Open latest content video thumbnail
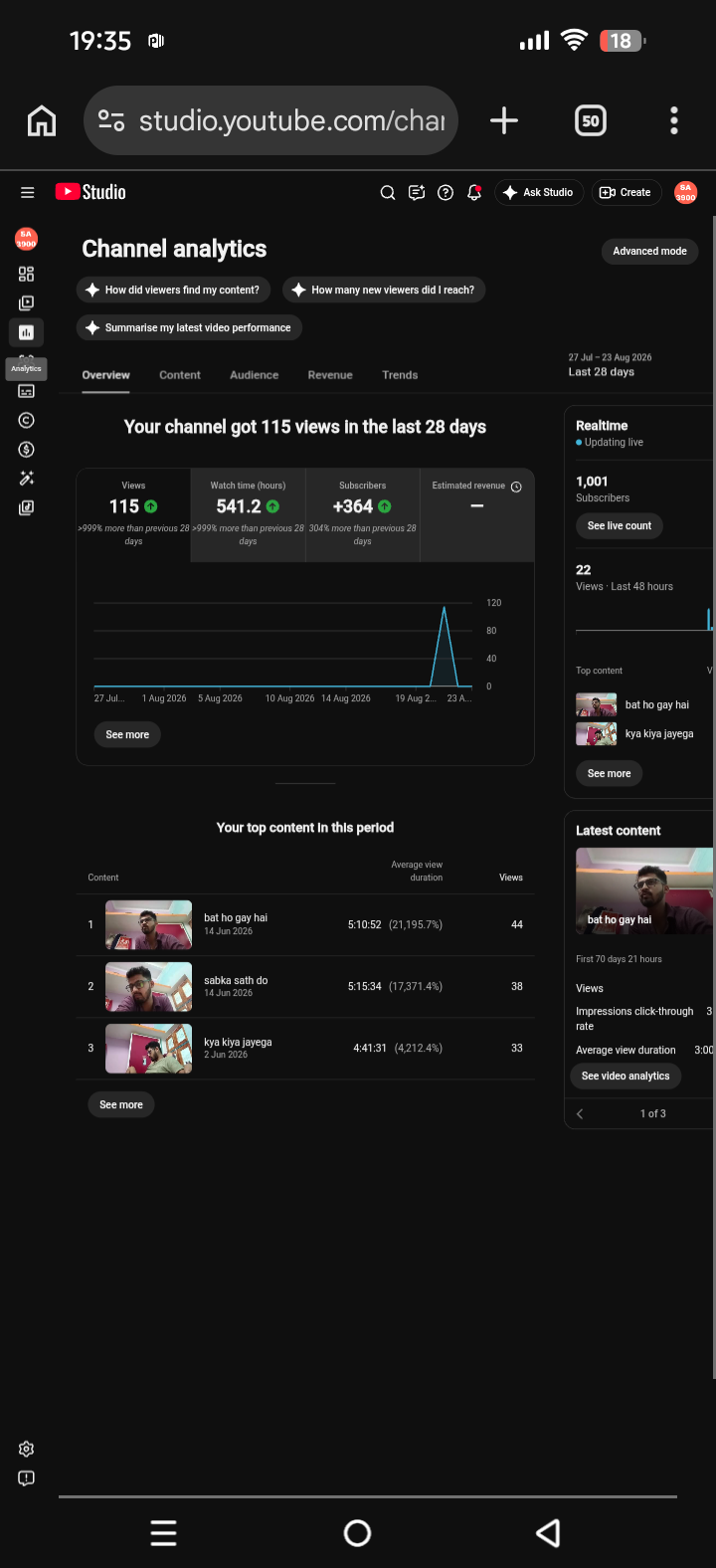 coord(644,890)
